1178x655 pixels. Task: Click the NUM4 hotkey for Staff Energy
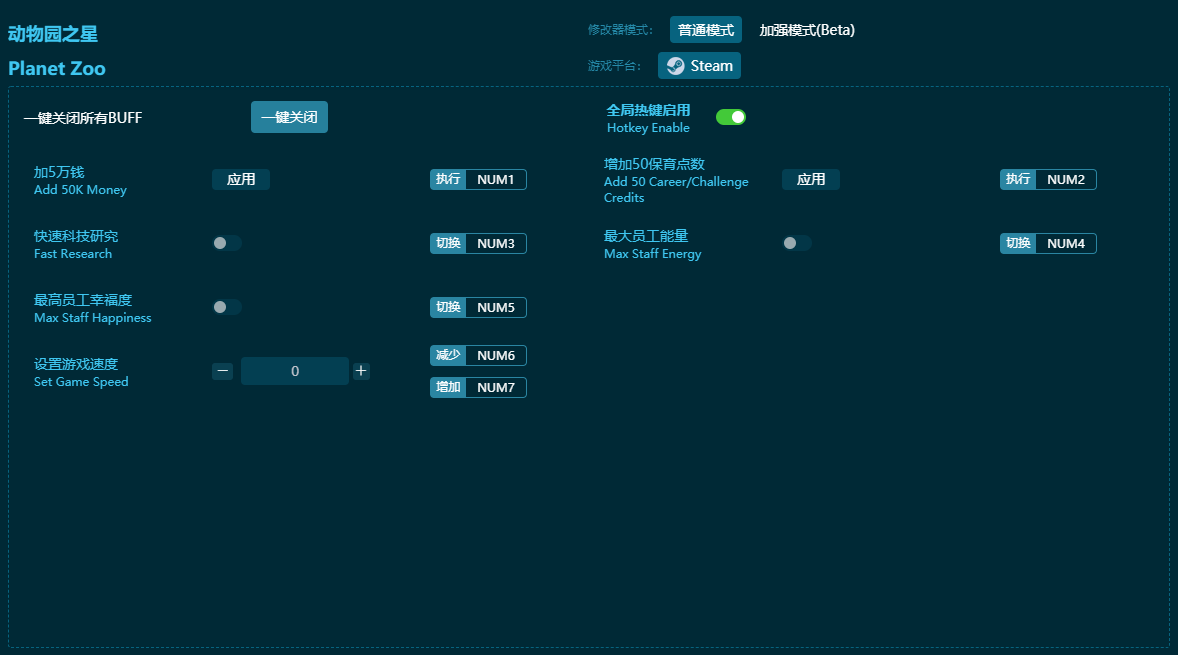[x=1065, y=244]
